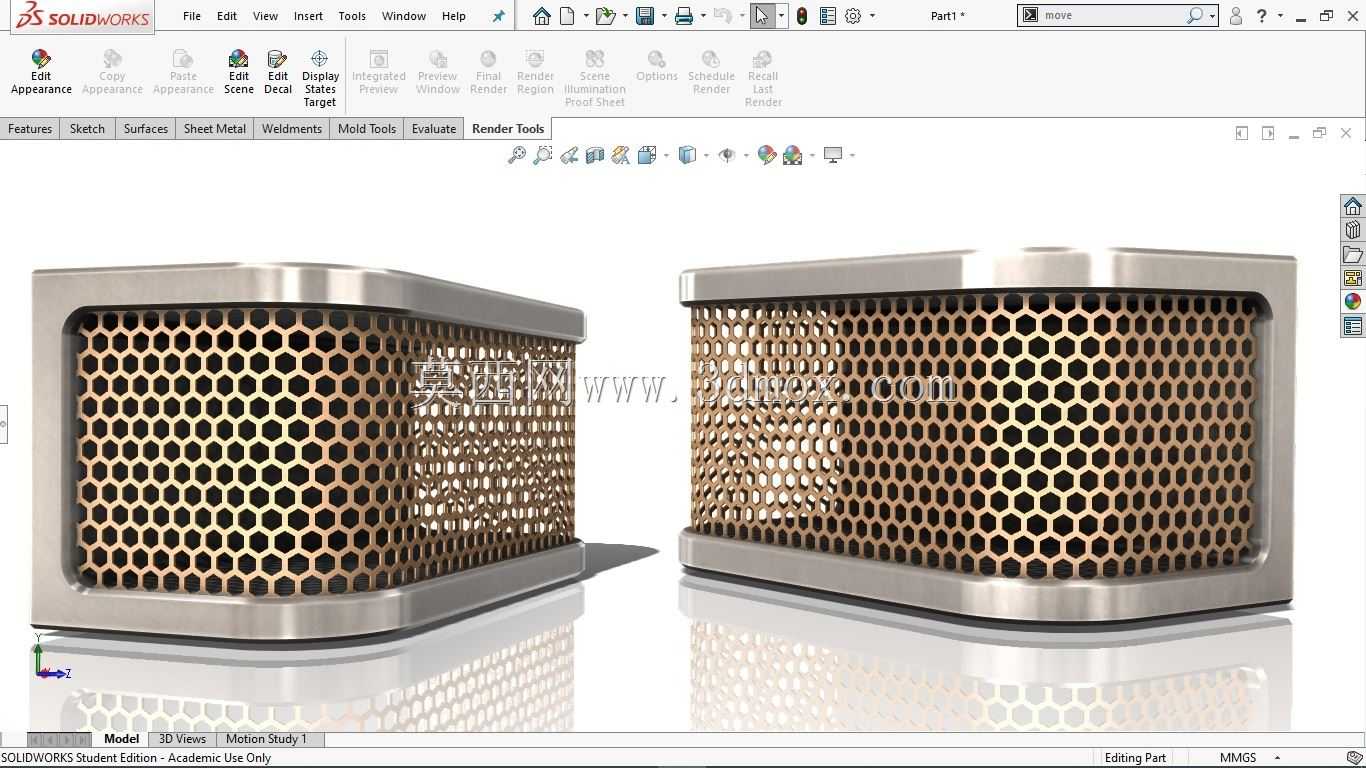Screen dimensions: 1366x768
Task: Toggle the pin for the menu bar
Action: 499,16
